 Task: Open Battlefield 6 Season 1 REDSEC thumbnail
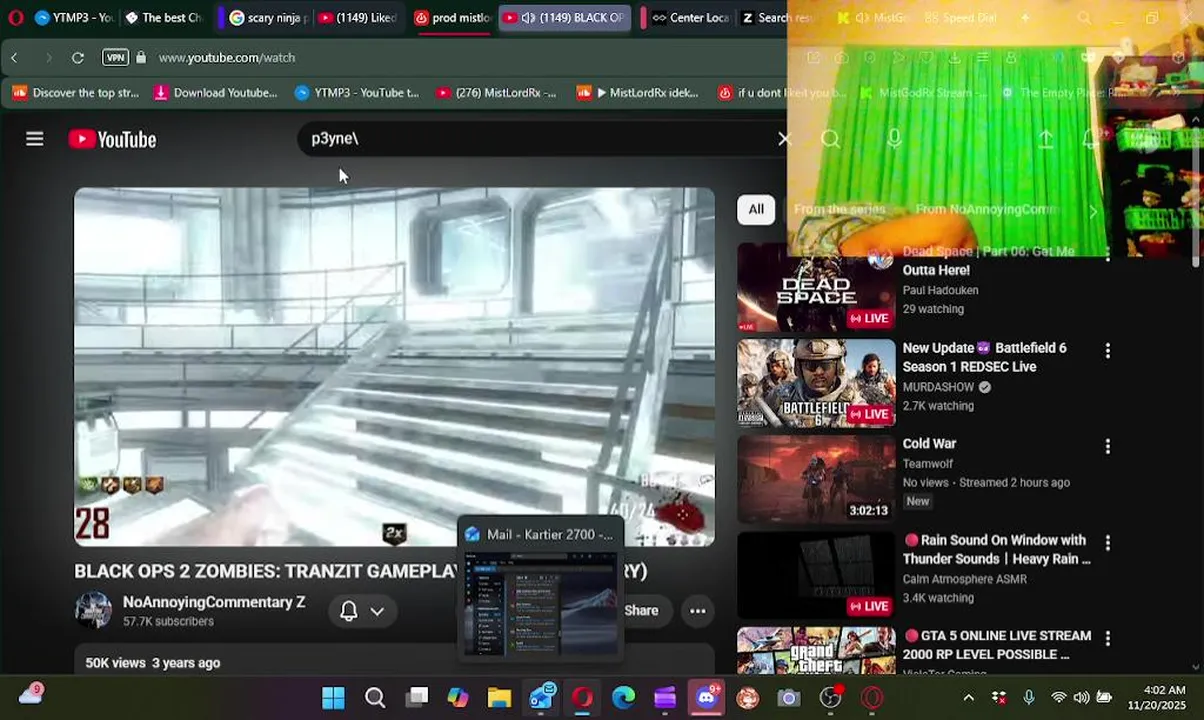tap(816, 384)
